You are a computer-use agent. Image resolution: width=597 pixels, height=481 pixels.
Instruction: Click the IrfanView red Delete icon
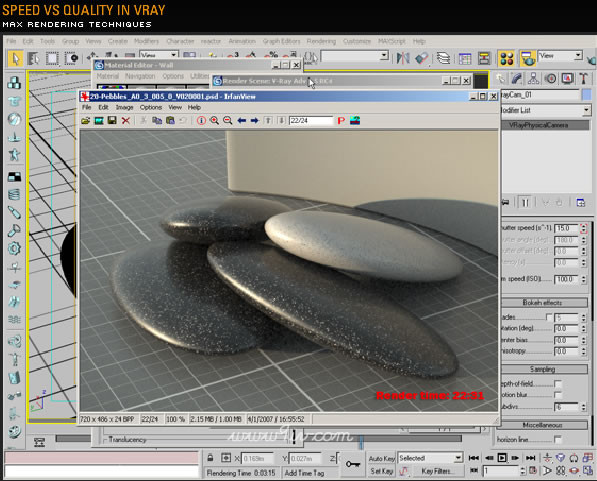tap(126, 121)
